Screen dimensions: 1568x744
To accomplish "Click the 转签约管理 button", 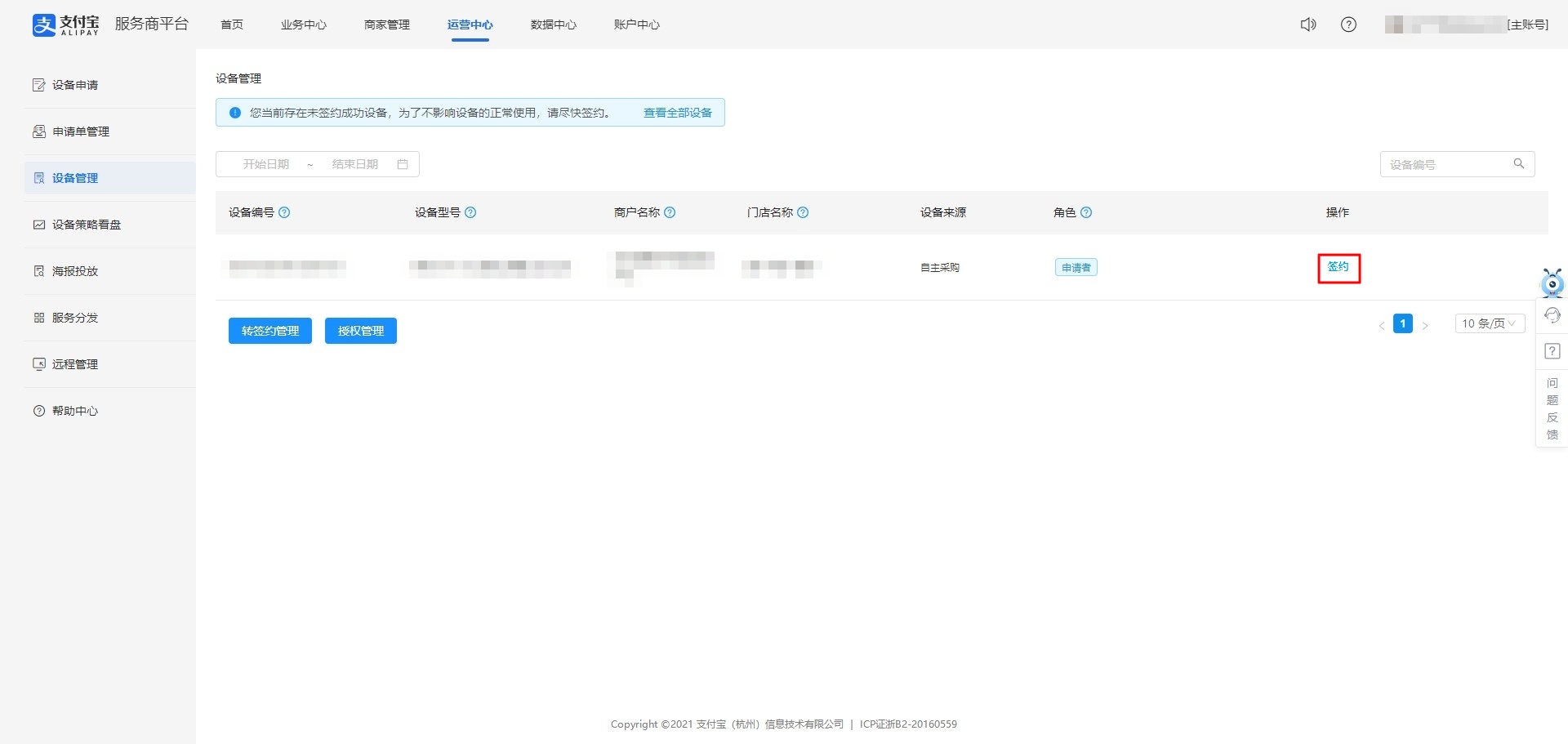I will click(x=270, y=331).
